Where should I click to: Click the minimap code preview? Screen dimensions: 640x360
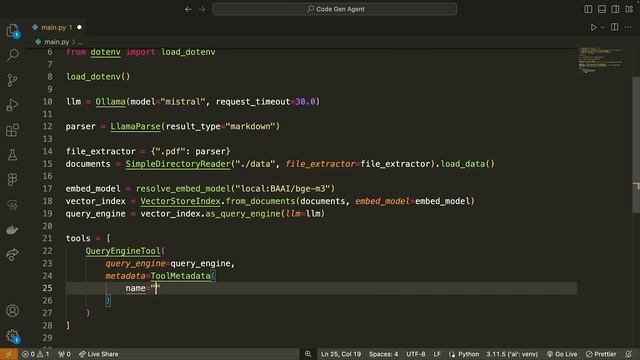tap(600, 60)
